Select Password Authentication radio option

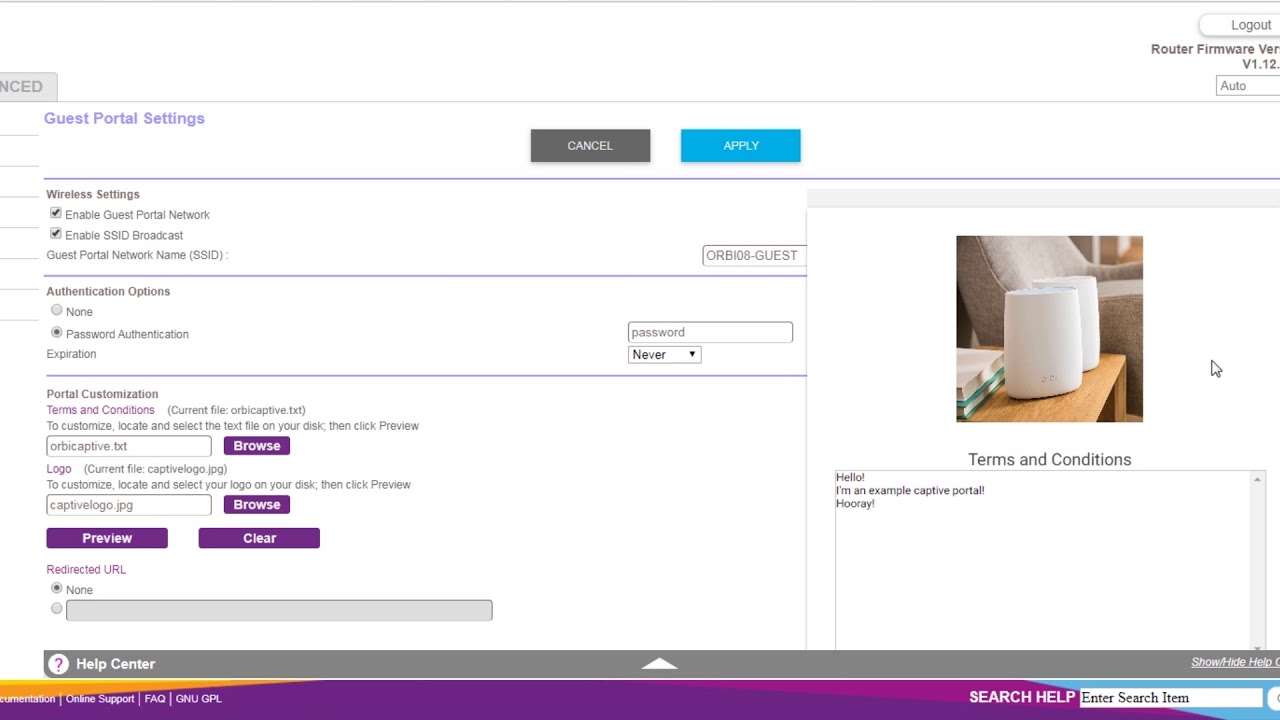coord(57,333)
